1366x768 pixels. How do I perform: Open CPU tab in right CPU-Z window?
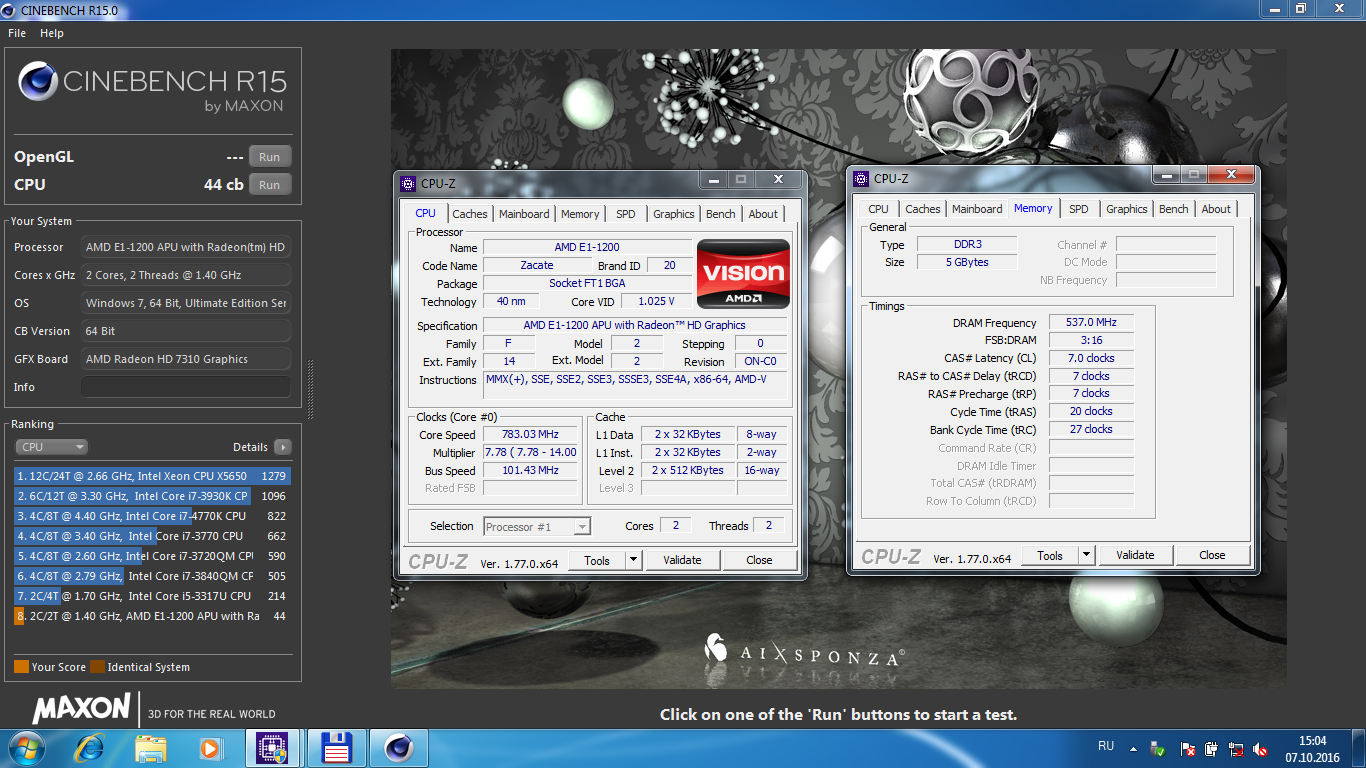[878, 209]
